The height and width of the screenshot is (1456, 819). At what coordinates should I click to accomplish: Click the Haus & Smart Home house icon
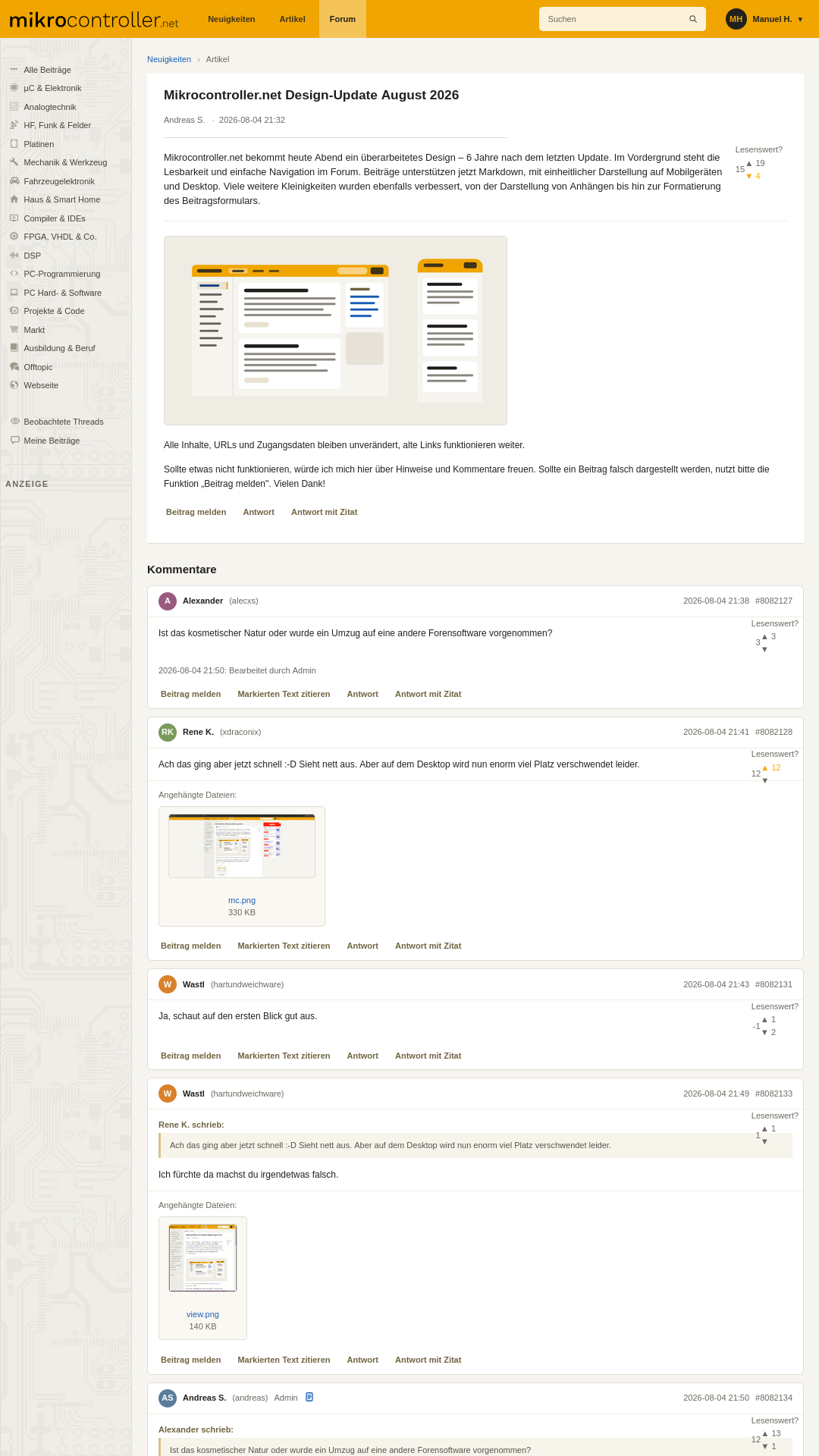tap(14, 199)
